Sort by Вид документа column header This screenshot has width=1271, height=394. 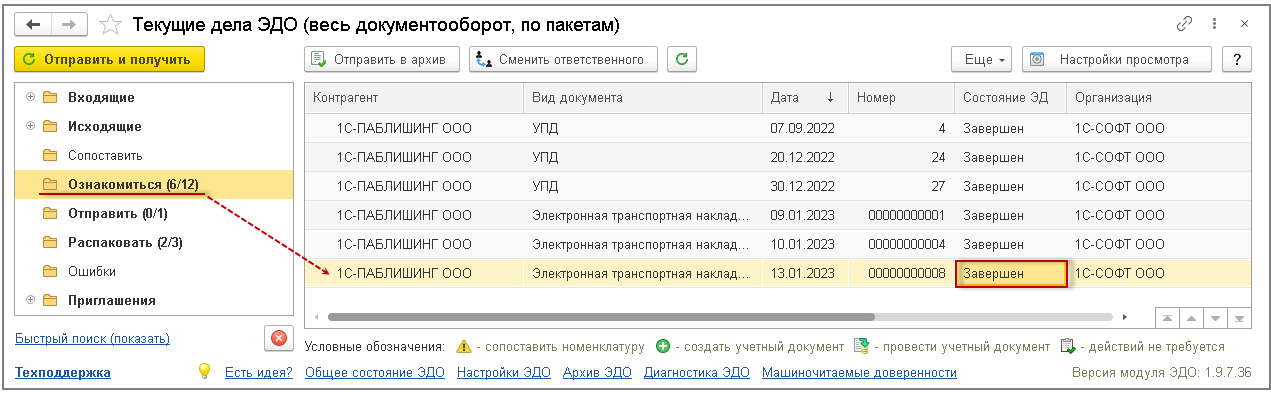[x=642, y=97]
